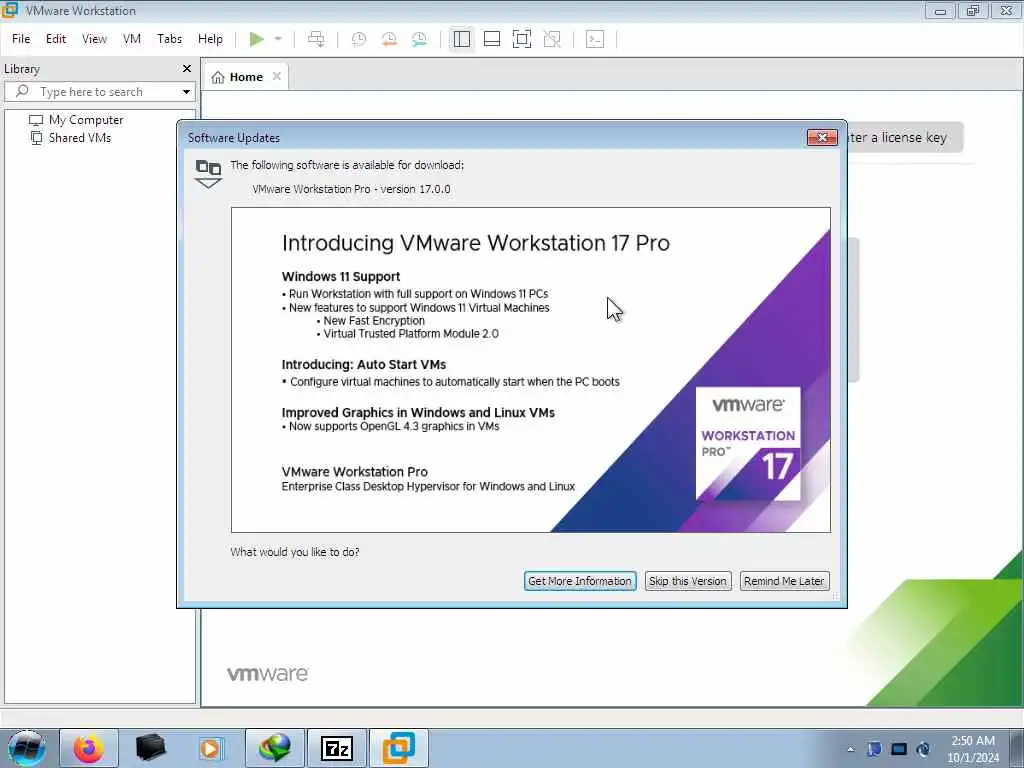Viewport: 1024px width, 768px height.
Task: Click the license key button behind dialog
Action: tap(906, 137)
